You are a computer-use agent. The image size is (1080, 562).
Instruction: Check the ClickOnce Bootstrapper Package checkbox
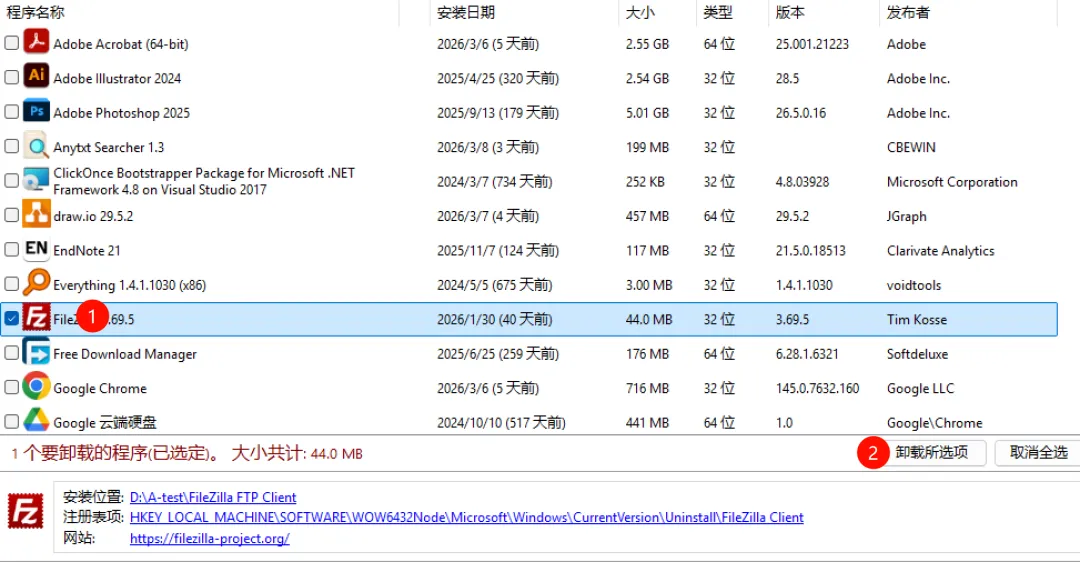12,180
